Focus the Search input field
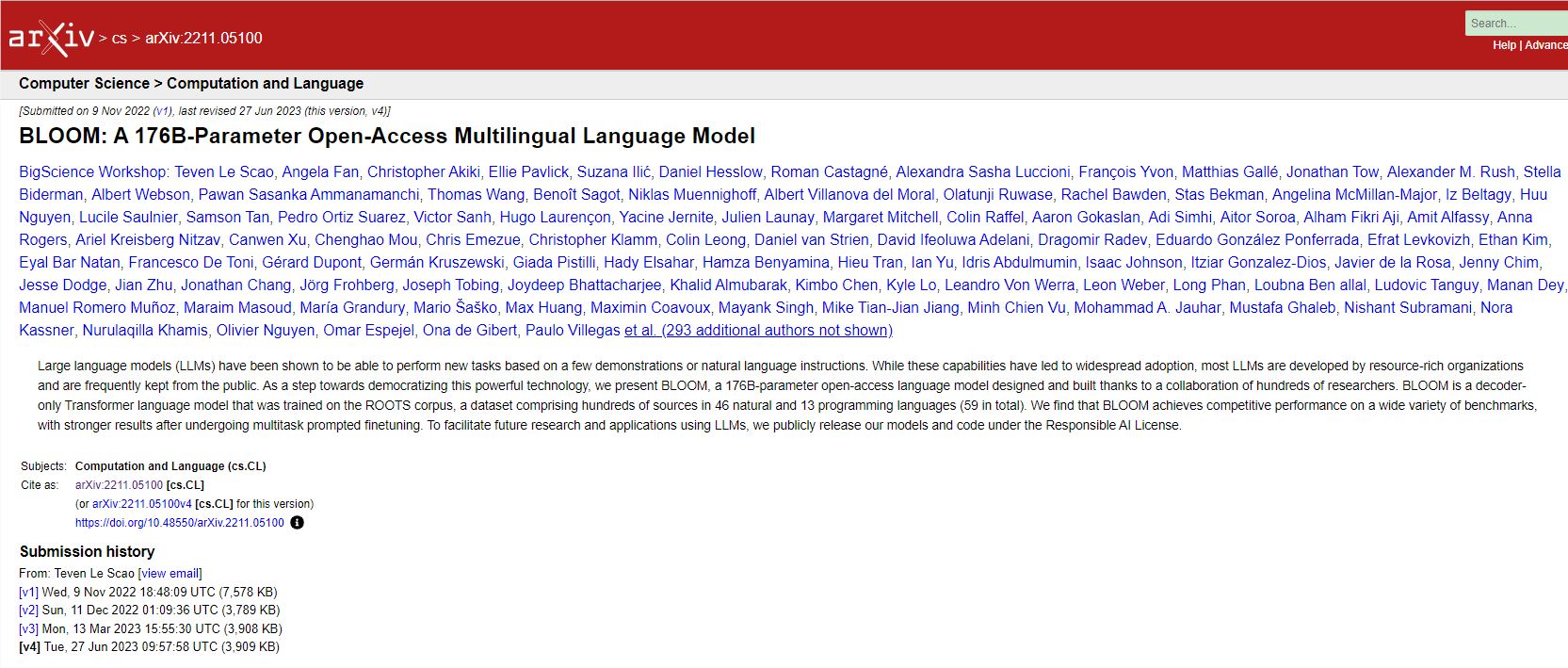Image resolution: width=1568 pixels, height=668 pixels. [x=1516, y=23]
